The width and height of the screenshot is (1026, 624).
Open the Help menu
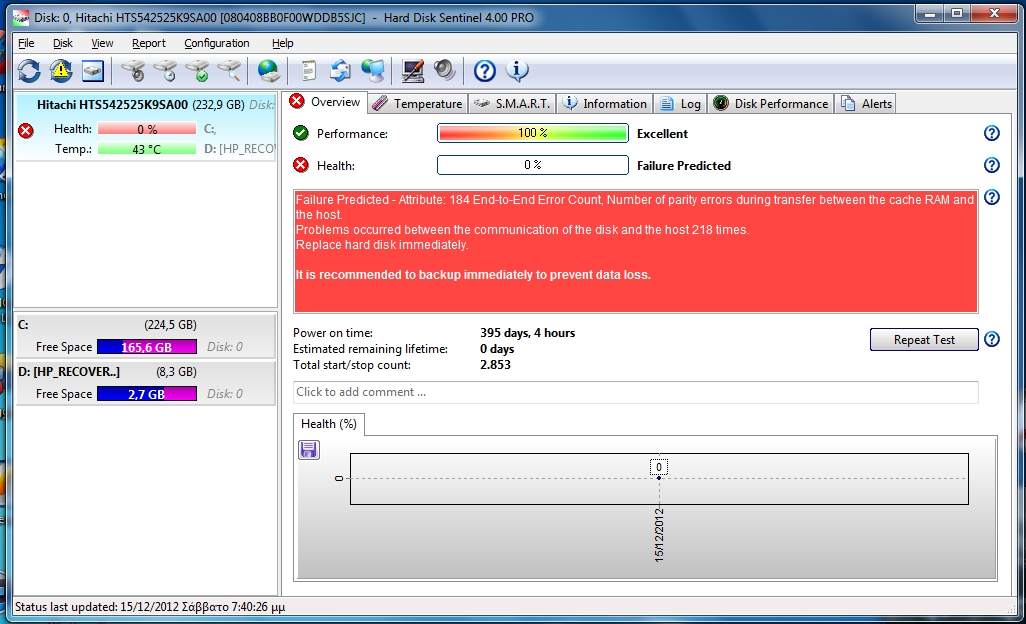283,43
